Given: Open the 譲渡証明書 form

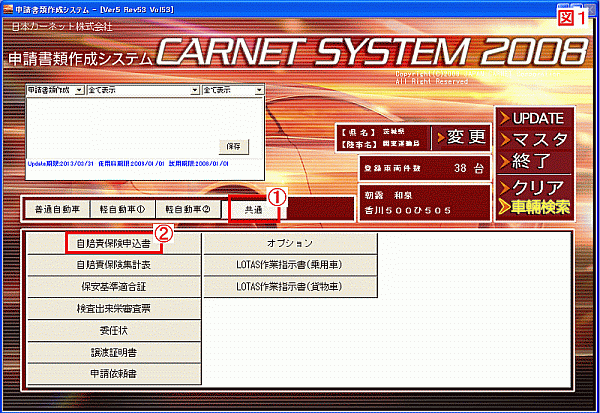Looking at the screenshot, I should [x=114, y=352].
